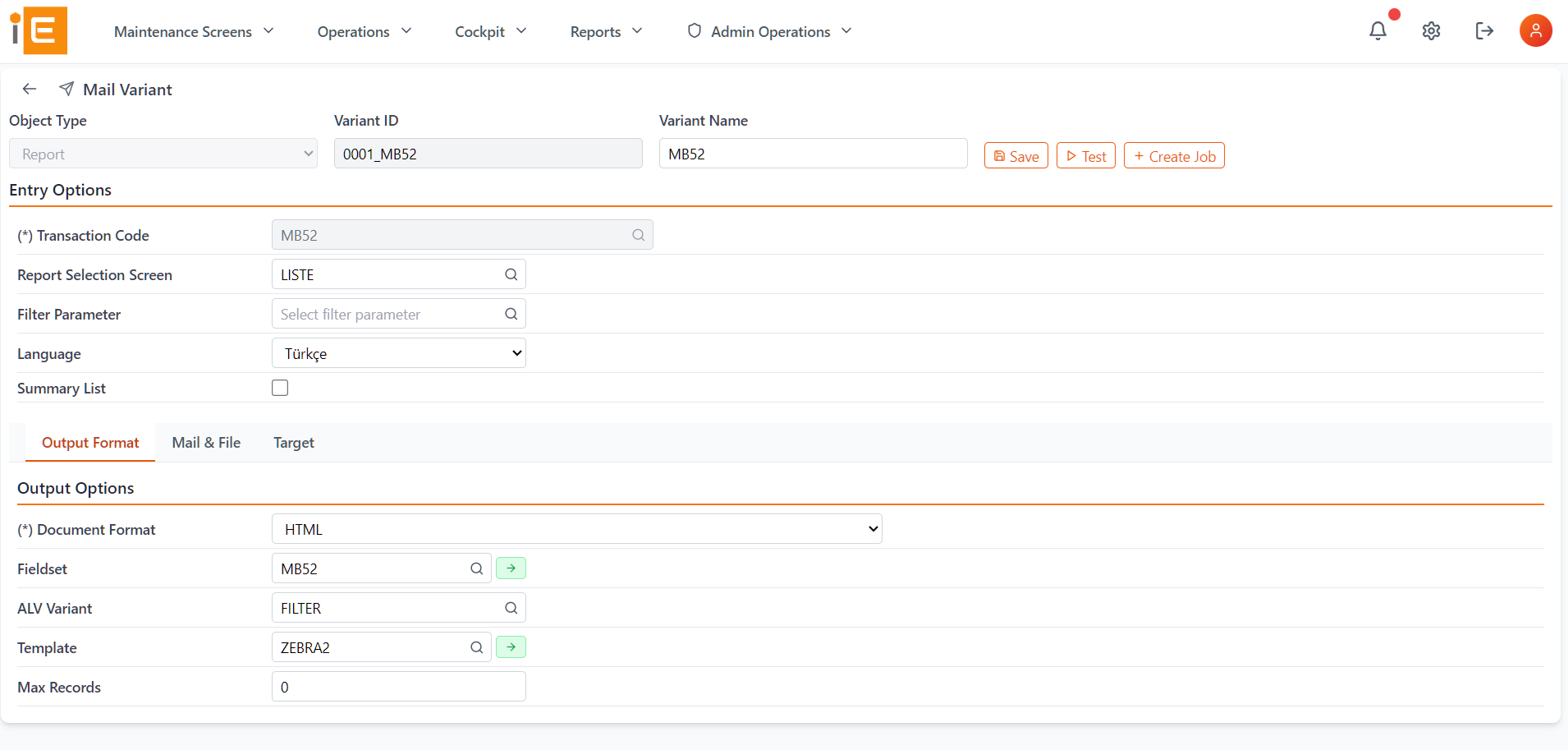
Task: Click the search icon in Filter Parameter field
Action: click(510, 313)
